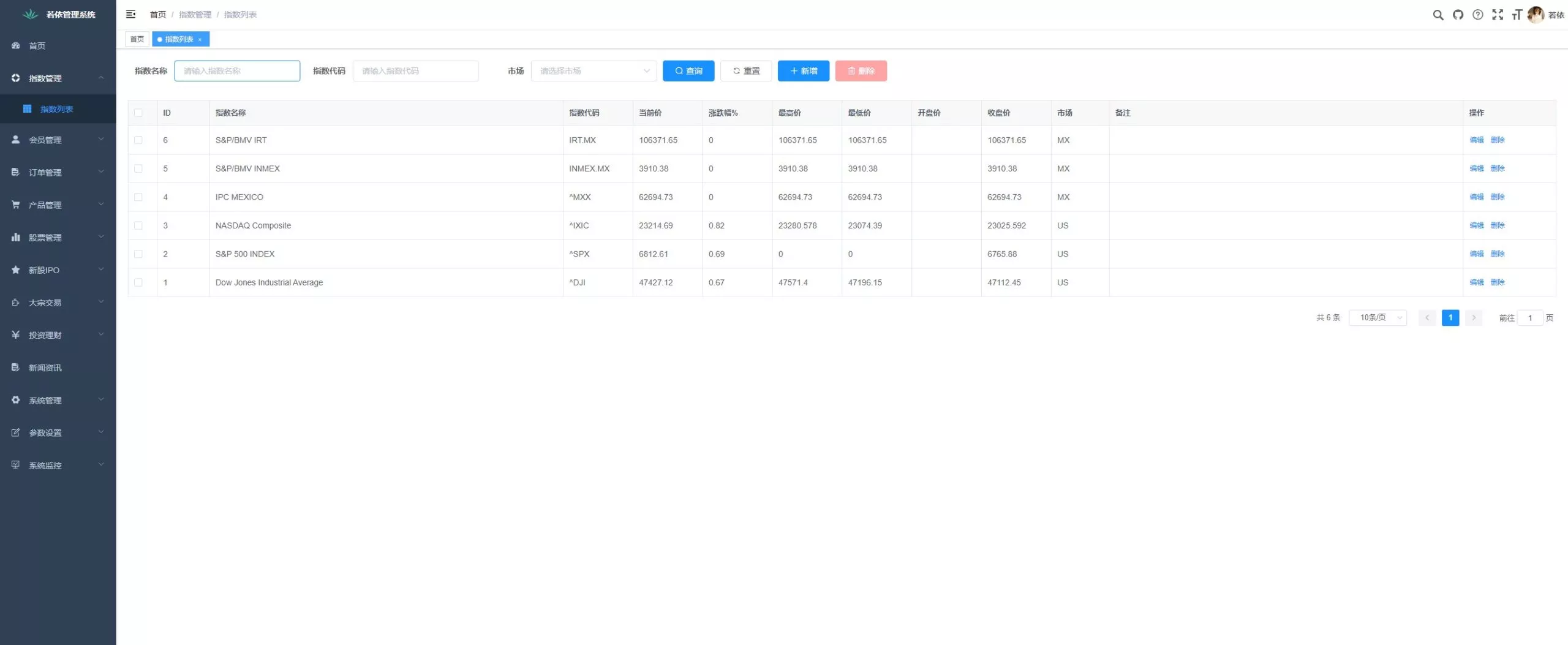Expand the 股票管理 sidebar menu

pyautogui.click(x=58, y=237)
